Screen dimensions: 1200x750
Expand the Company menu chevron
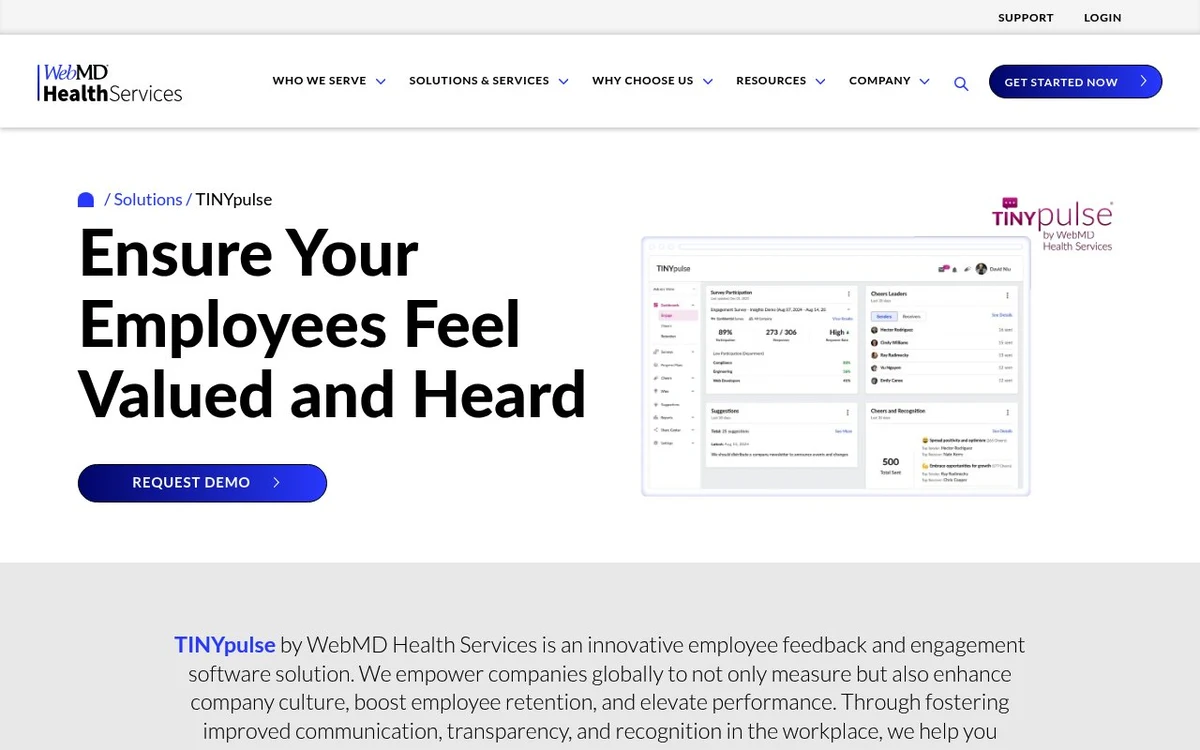coord(924,82)
